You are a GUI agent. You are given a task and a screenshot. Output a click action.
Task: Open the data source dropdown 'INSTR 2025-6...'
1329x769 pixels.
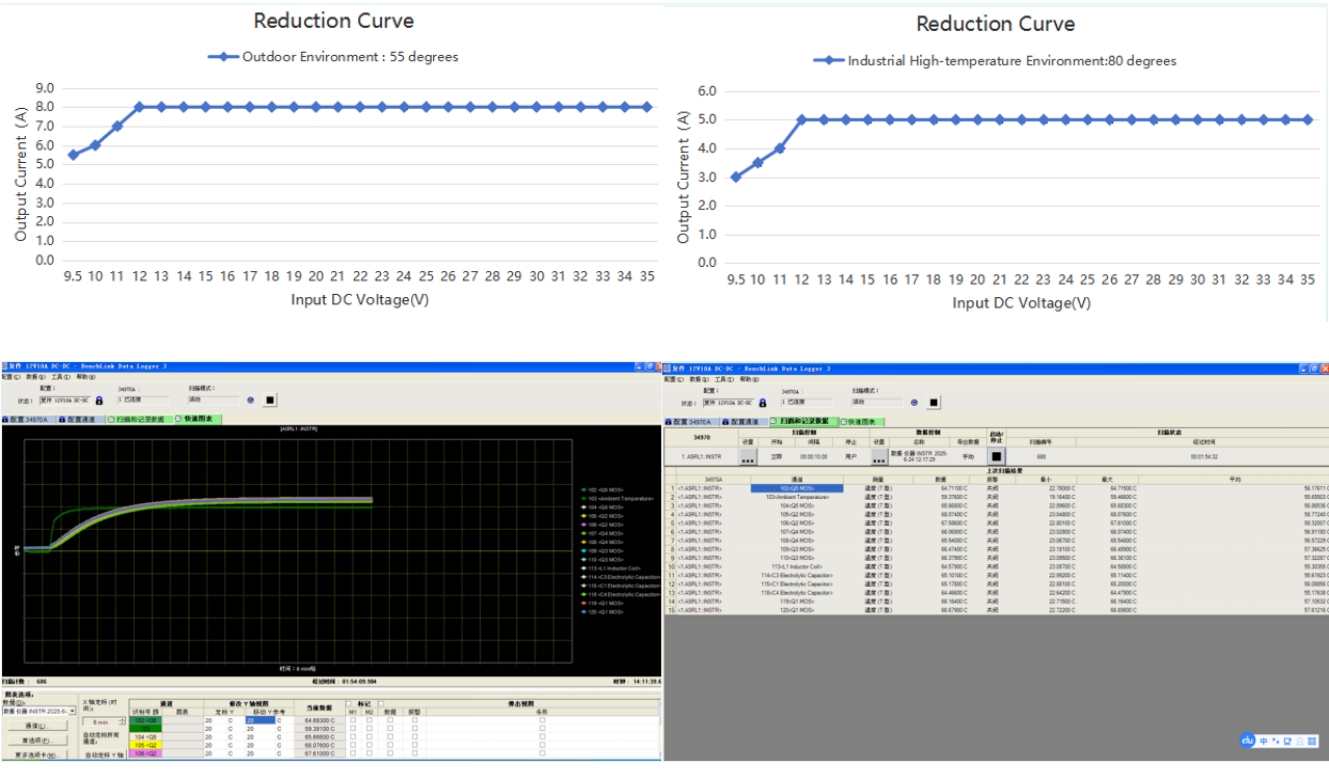click(x=39, y=711)
